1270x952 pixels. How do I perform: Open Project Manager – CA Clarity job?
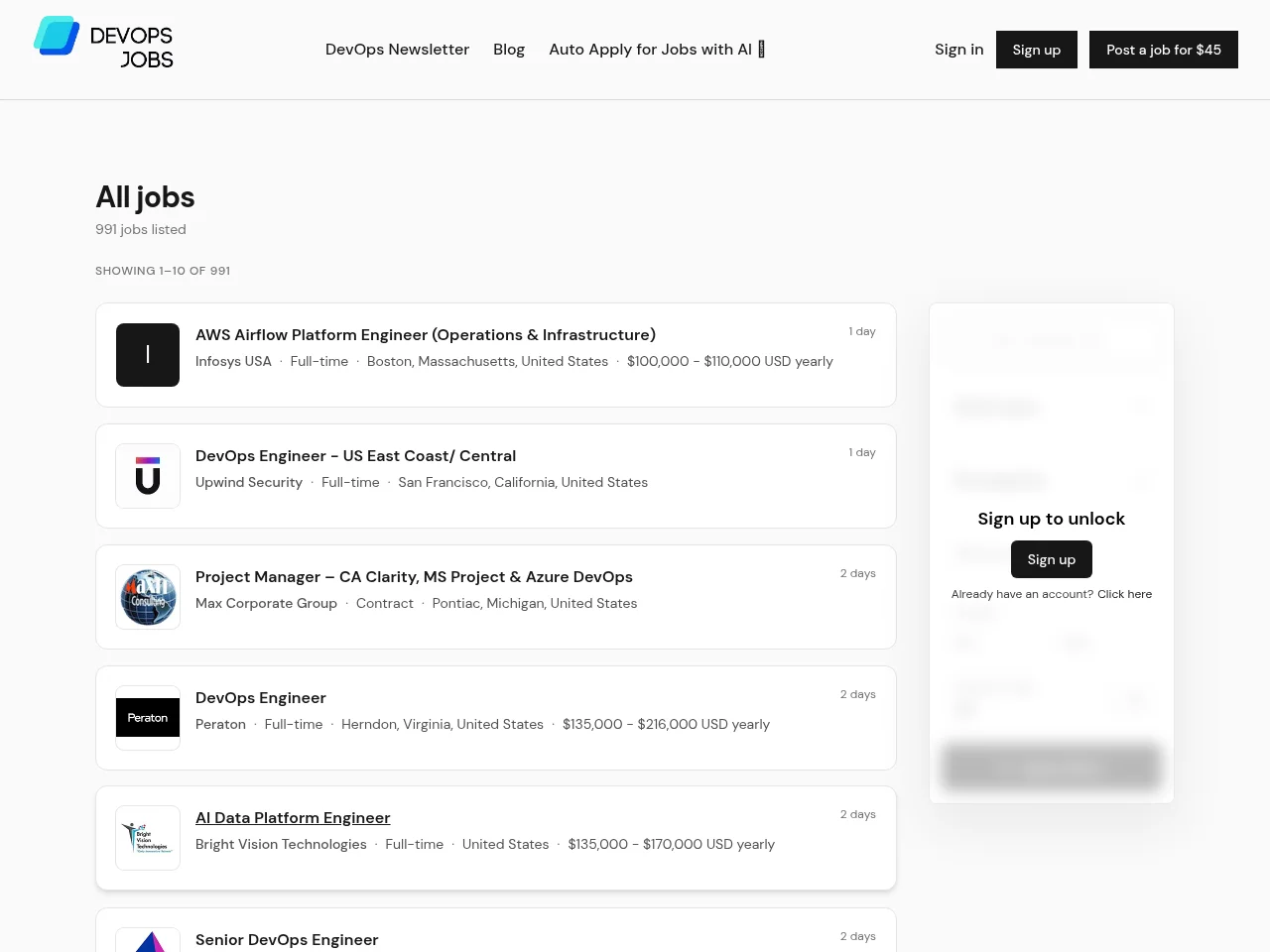tap(414, 577)
